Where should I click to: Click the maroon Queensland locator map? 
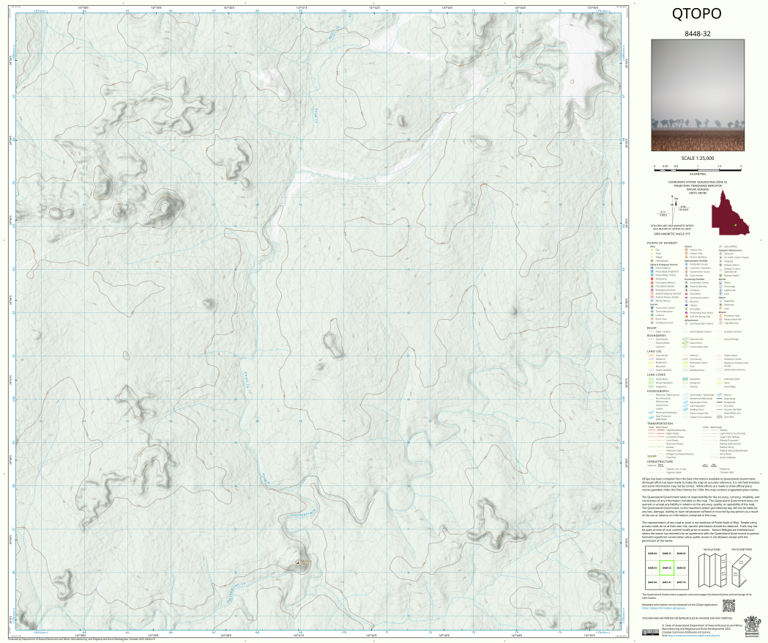(x=730, y=213)
